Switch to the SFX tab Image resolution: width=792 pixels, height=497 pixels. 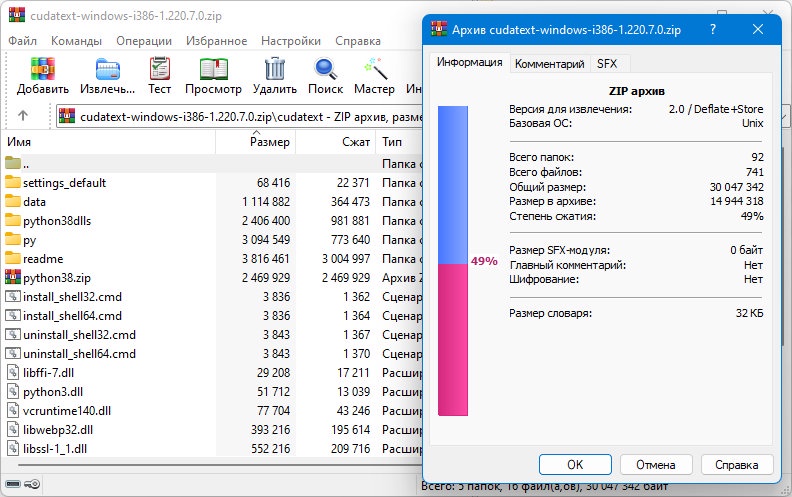607,64
